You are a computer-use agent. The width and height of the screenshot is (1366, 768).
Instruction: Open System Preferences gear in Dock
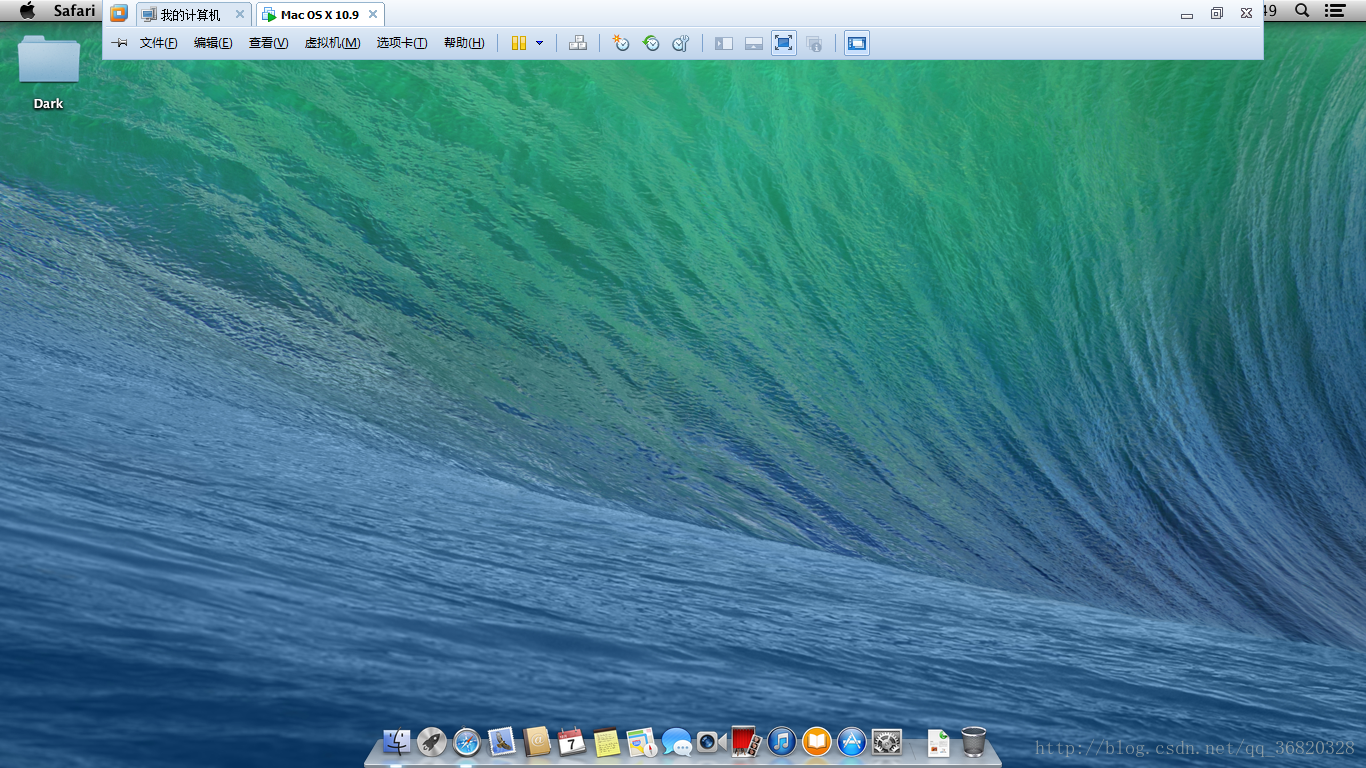[887, 741]
